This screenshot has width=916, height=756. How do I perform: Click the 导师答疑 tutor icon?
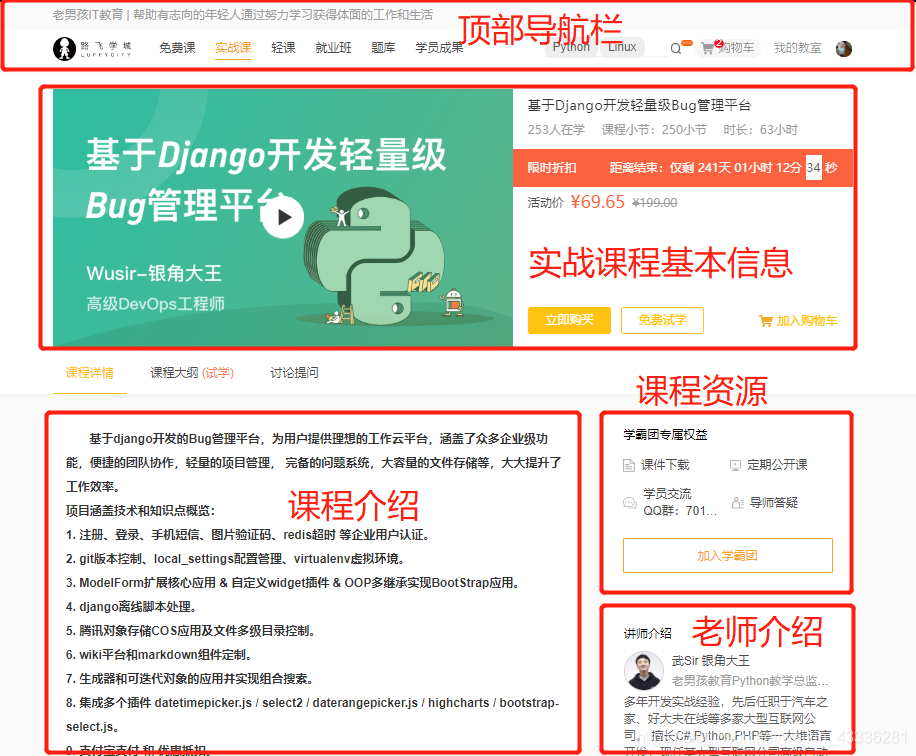click(x=738, y=502)
